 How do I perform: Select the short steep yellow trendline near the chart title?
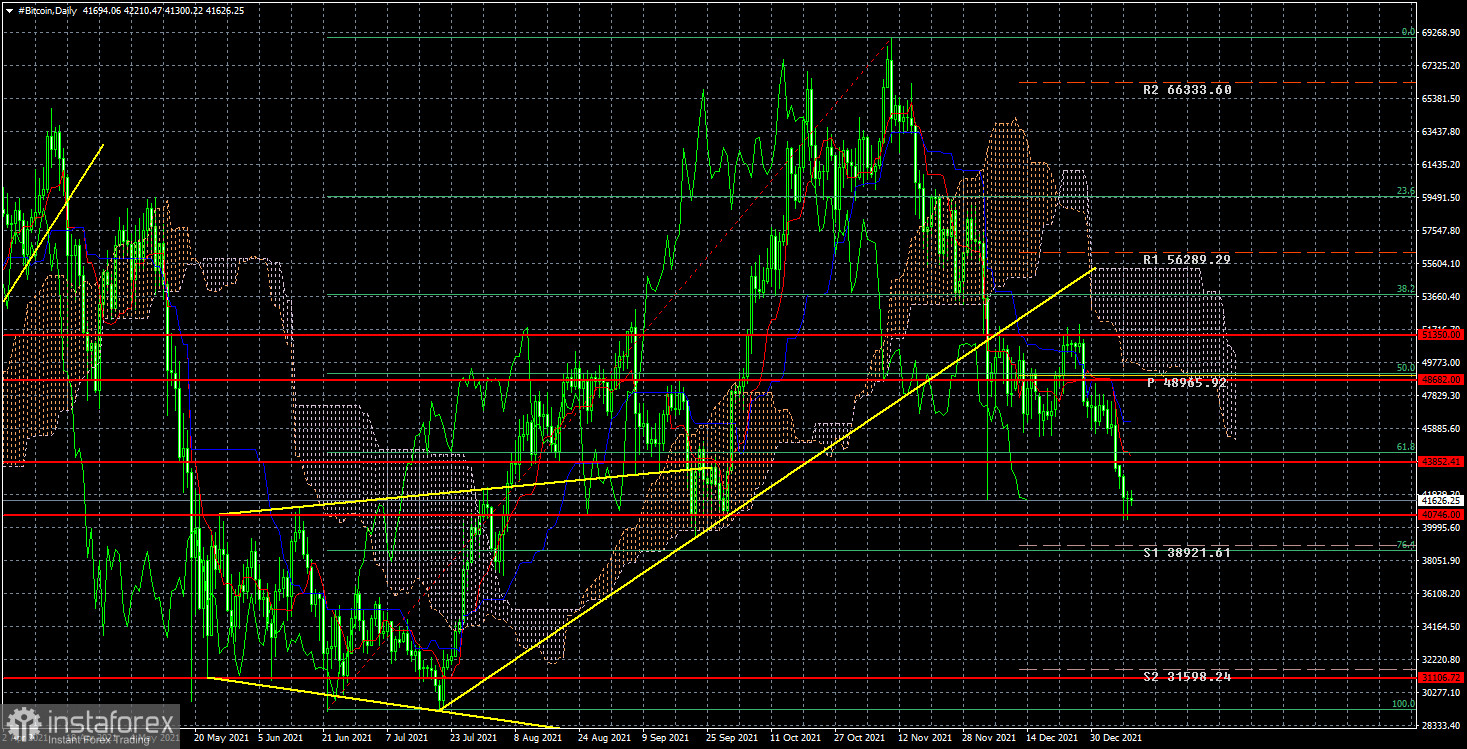point(53,223)
